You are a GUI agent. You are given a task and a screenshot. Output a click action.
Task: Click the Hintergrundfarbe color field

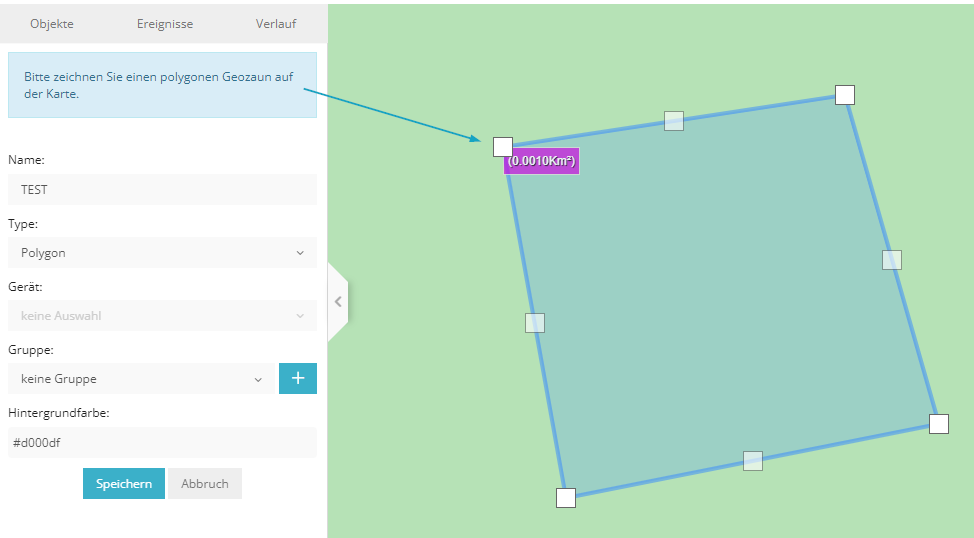(162, 443)
